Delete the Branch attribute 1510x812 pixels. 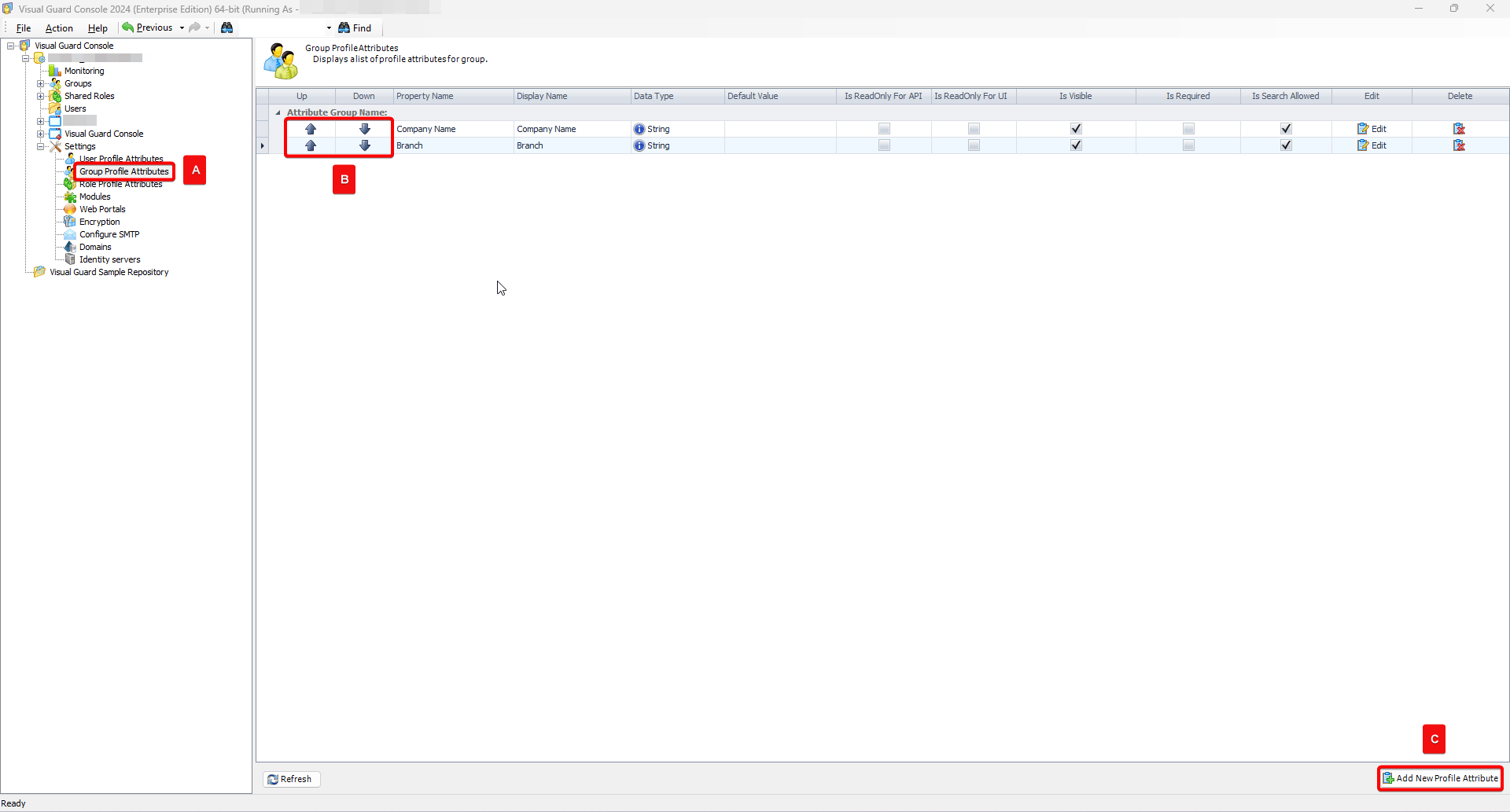tap(1460, 145)
